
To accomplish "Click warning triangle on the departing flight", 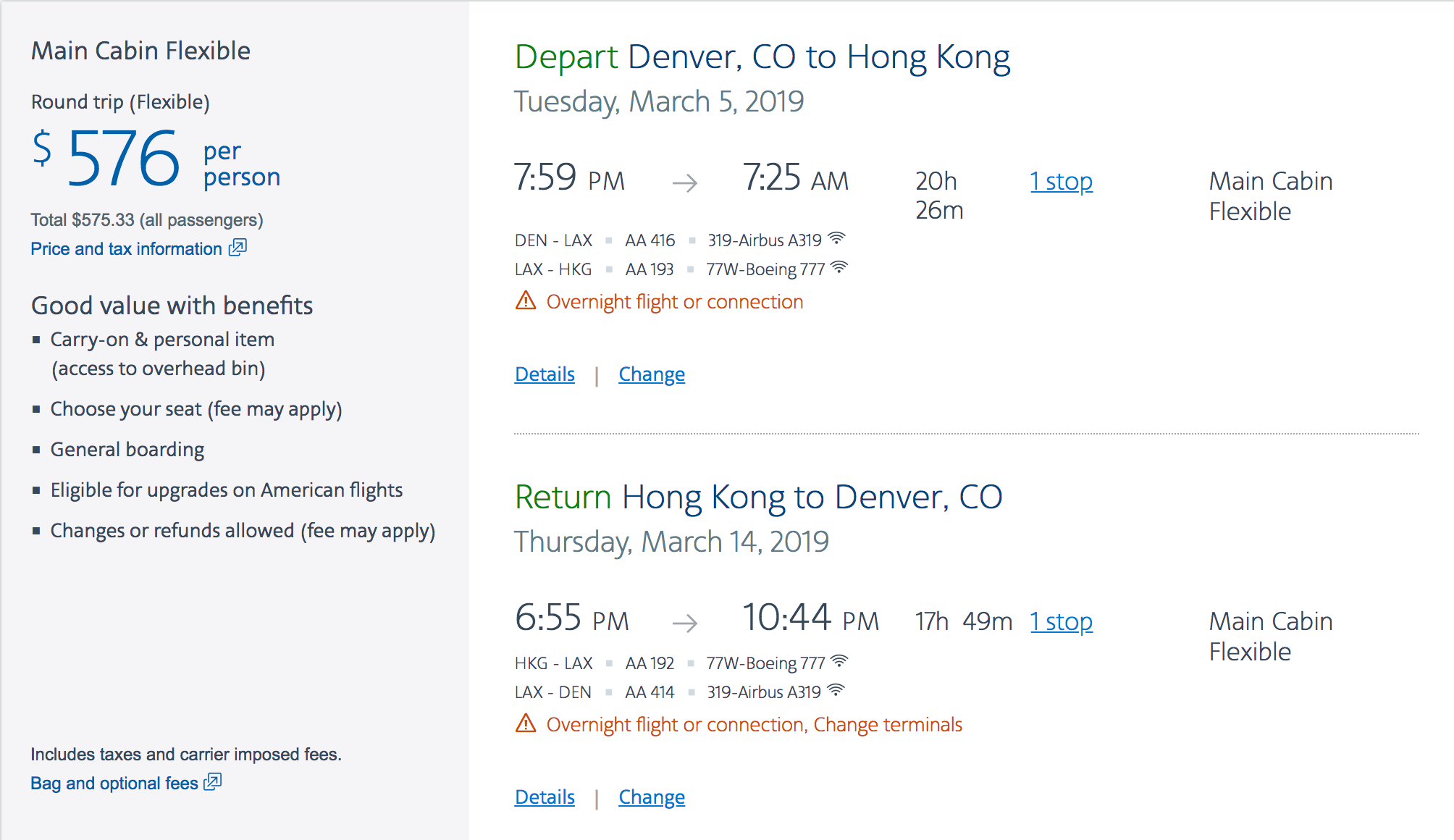I will pyautogui.click(x=526, y=301).
